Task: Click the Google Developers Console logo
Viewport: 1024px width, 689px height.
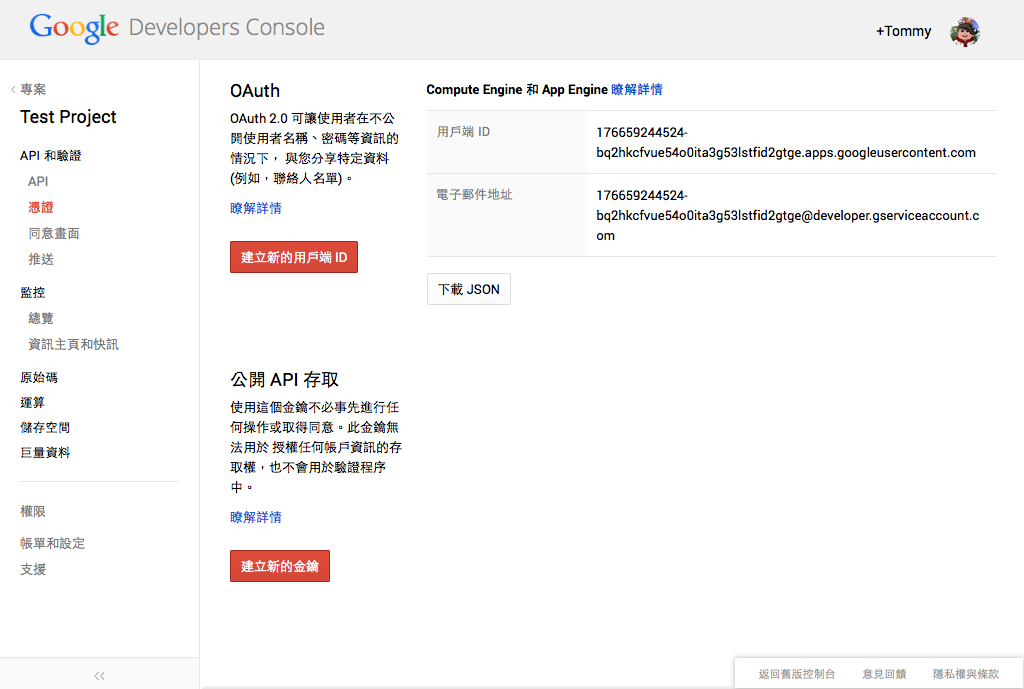Action: tap(177, 28)
